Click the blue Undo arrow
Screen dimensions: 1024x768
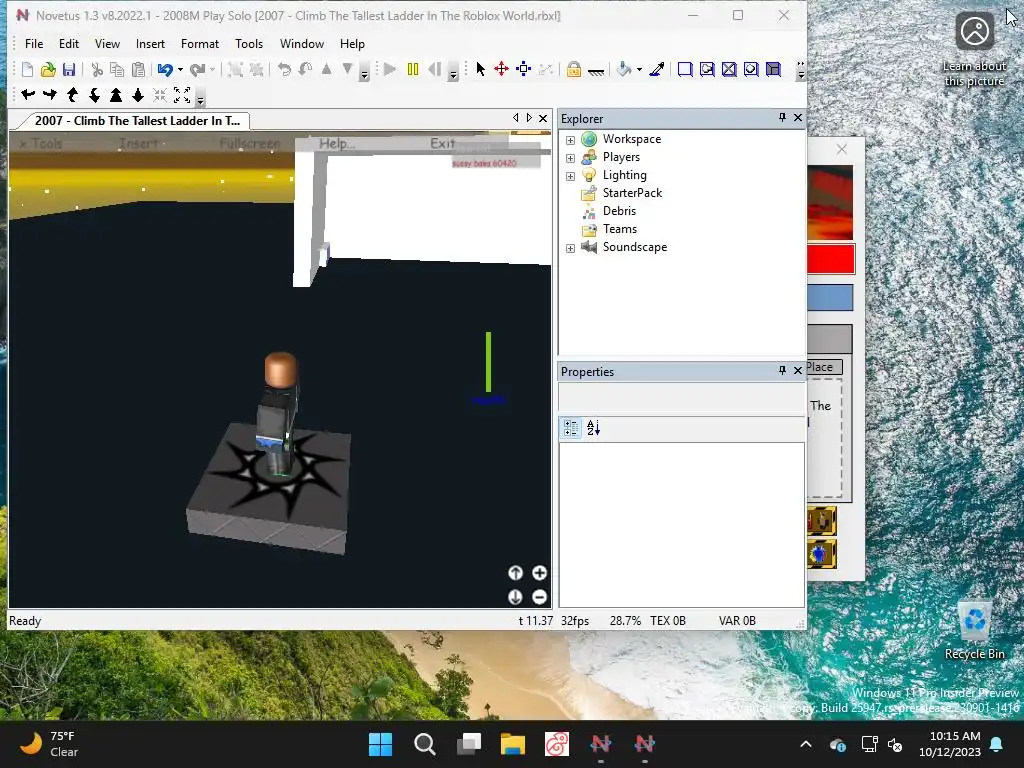(x=165, y=69)
